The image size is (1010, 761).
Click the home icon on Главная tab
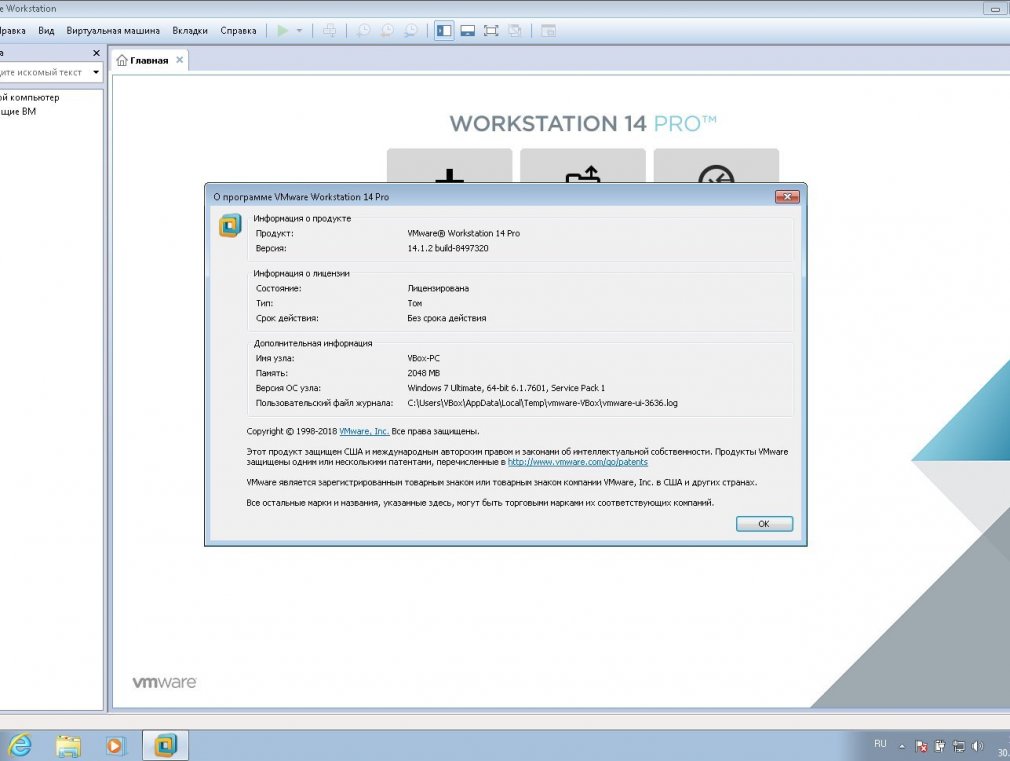(122, 61)
